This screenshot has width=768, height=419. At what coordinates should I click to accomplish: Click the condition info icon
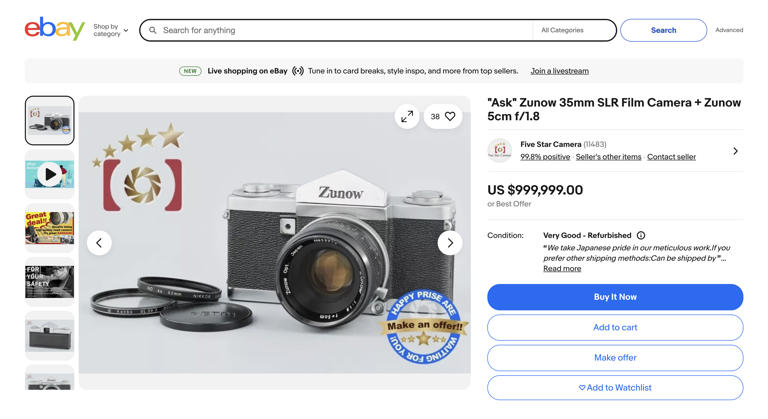pyautogui.click(x=641, y=236)
